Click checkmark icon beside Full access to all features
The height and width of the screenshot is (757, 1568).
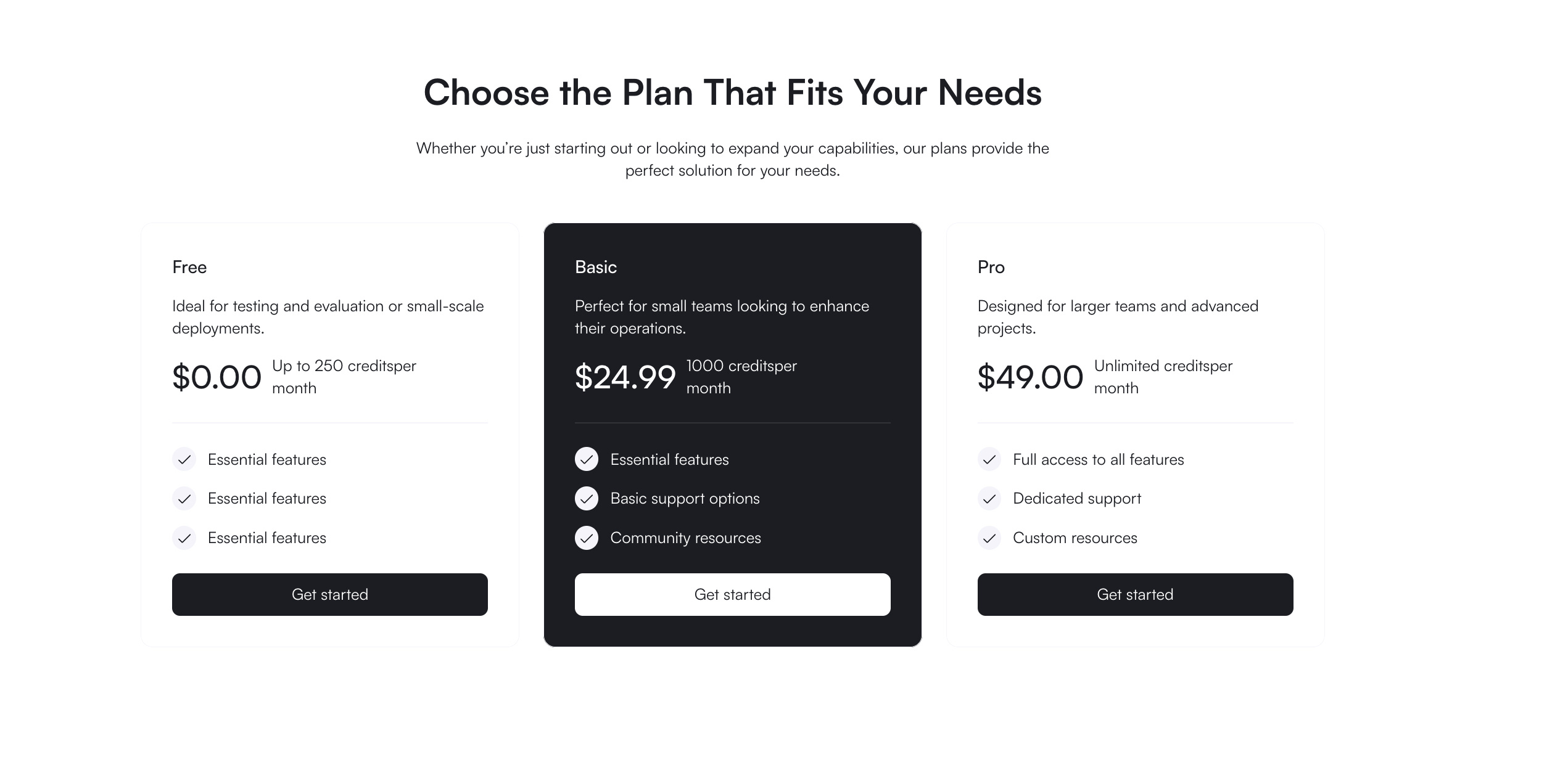[989, 460]
